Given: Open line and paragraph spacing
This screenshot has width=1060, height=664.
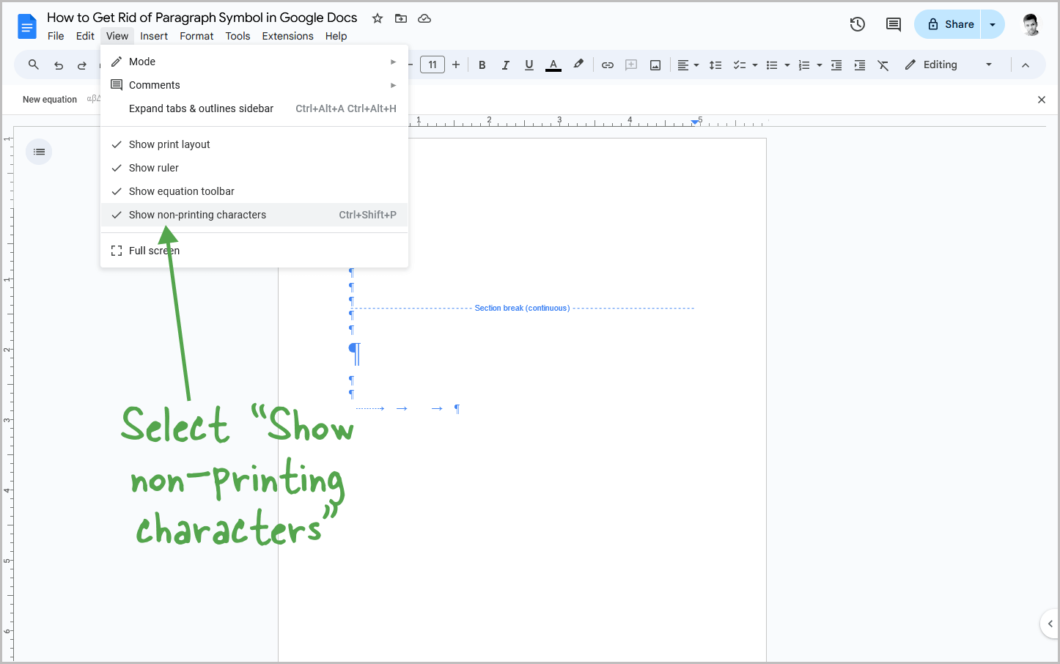Looking at the screenshot, I should [715, 65].
